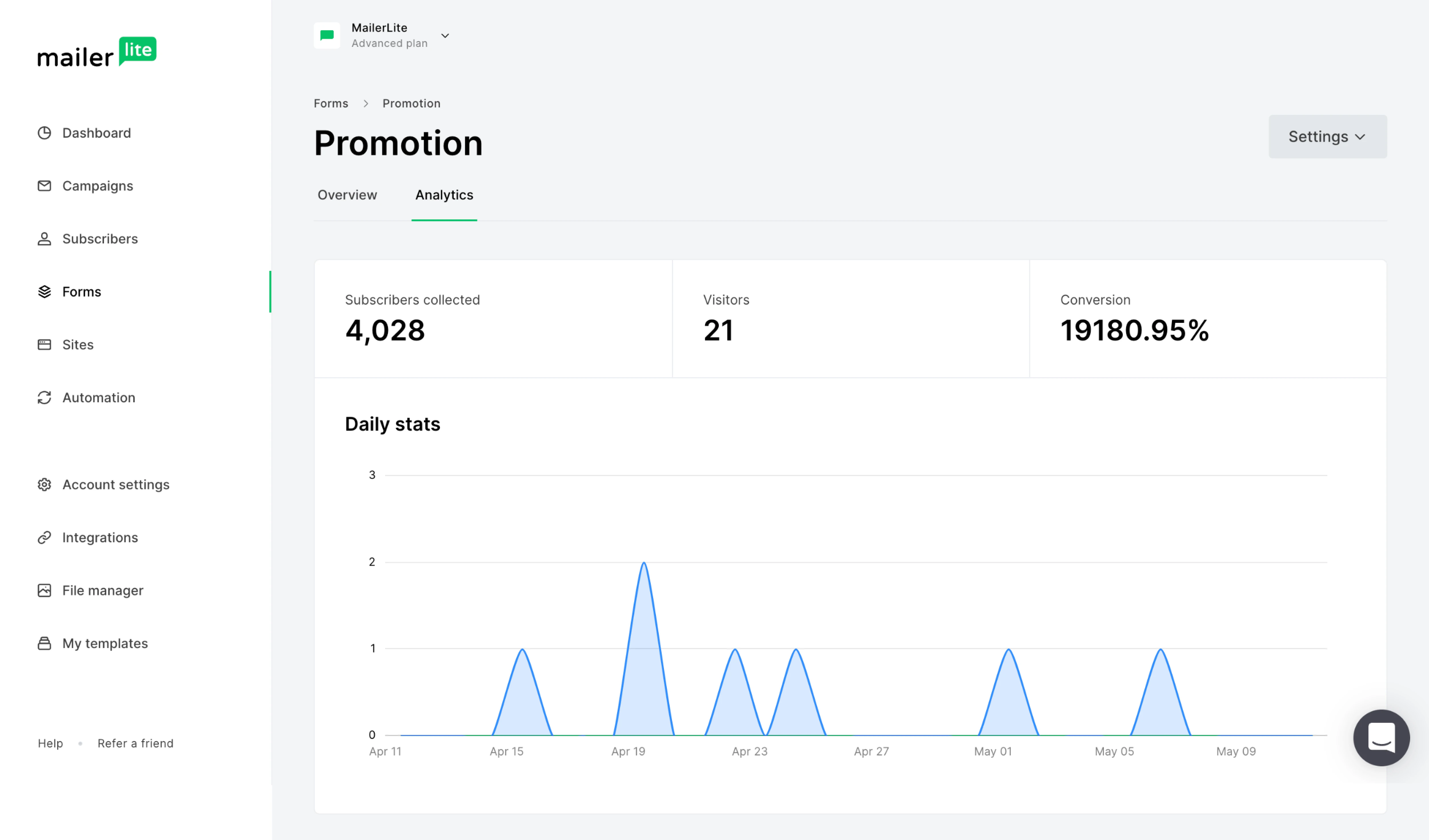Click the Automation refresh arrows icon
This screenshot has width=1429, height=840.
[44, 398]
